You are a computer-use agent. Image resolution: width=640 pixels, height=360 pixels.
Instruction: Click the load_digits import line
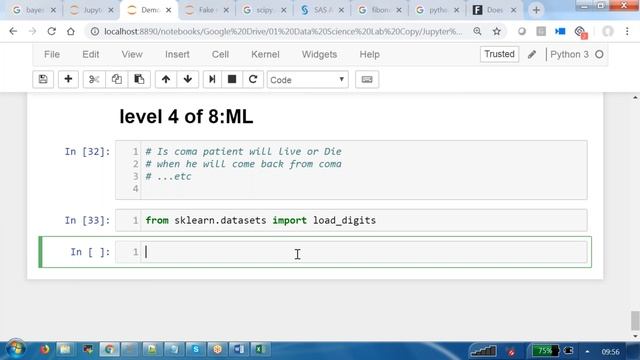(x=260, y=220)
